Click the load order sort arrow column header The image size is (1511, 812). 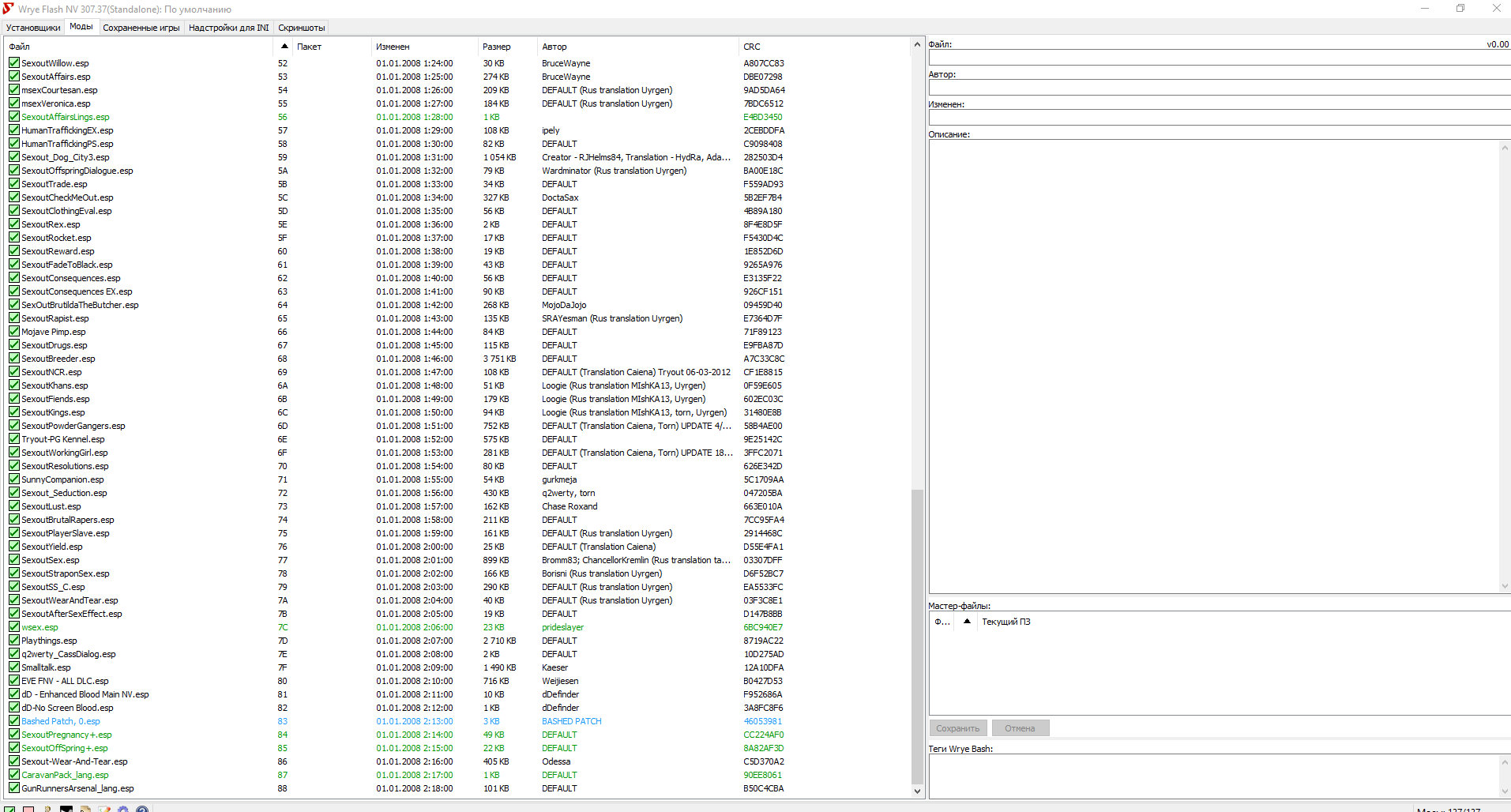click(284, 47)
